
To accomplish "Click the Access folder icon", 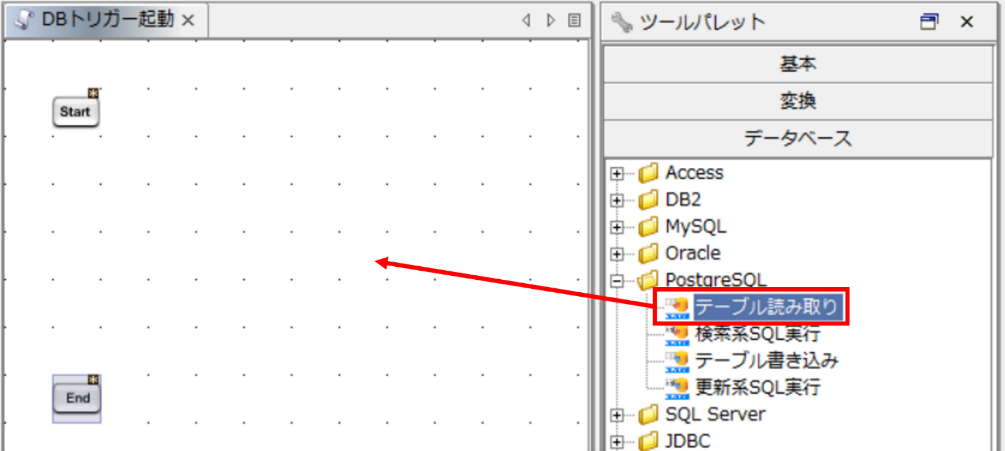I will [x=649, y=173].
